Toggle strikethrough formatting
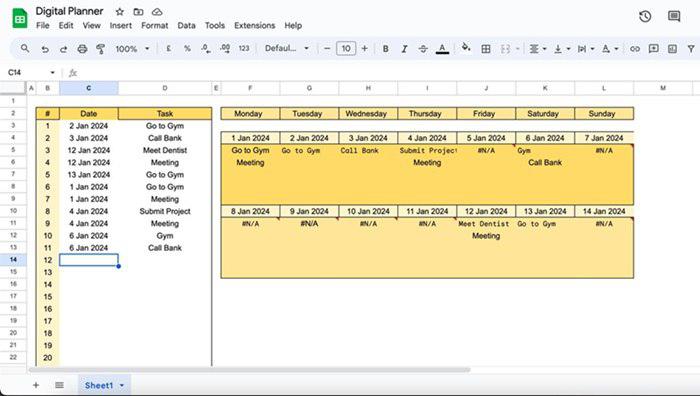This screenshot has width=700, height=396. (x=423, y=49)
